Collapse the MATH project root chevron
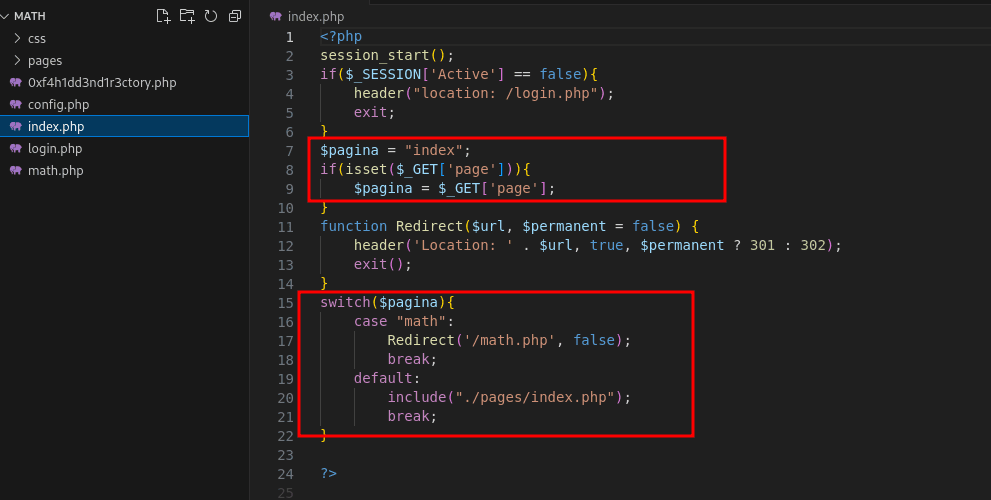This screenshot has height=500, width=991. point(5,16)
